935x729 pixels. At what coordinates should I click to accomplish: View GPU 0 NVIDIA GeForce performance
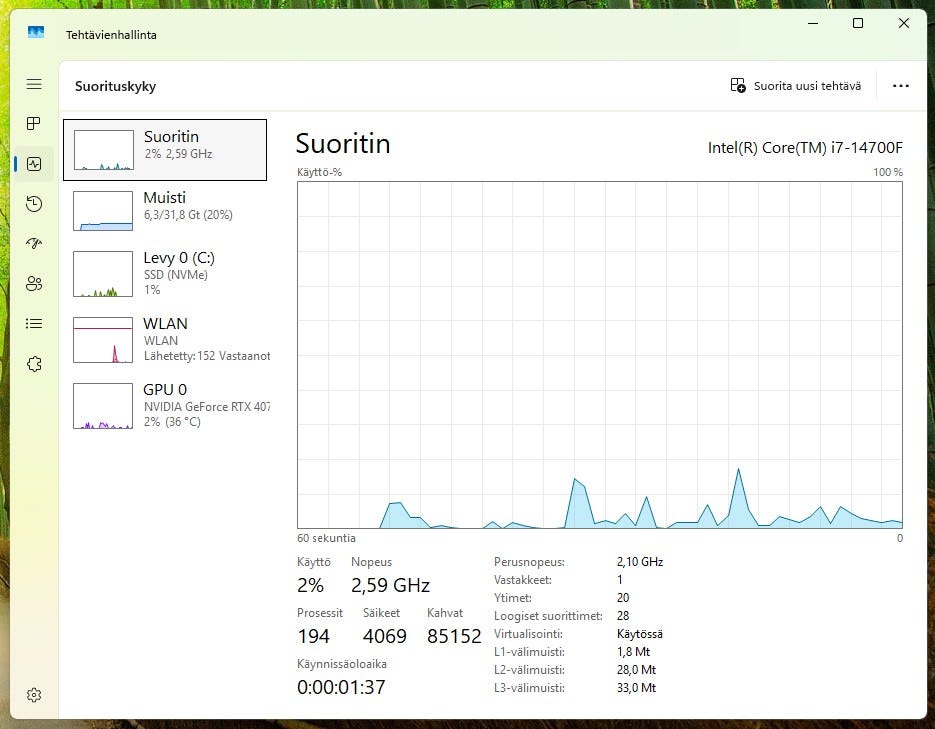coord(165,405)
